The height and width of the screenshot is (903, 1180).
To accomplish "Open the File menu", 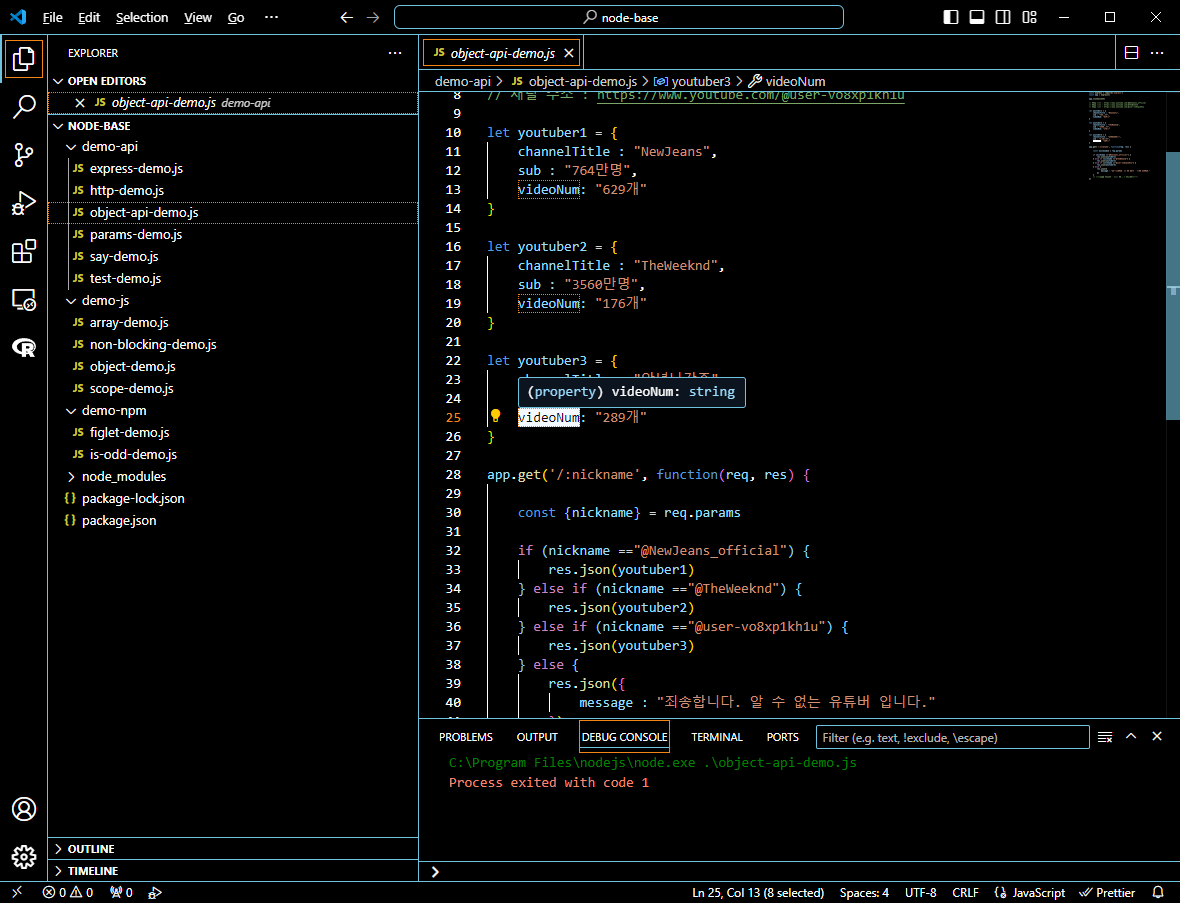I will [x=53, y=17].
